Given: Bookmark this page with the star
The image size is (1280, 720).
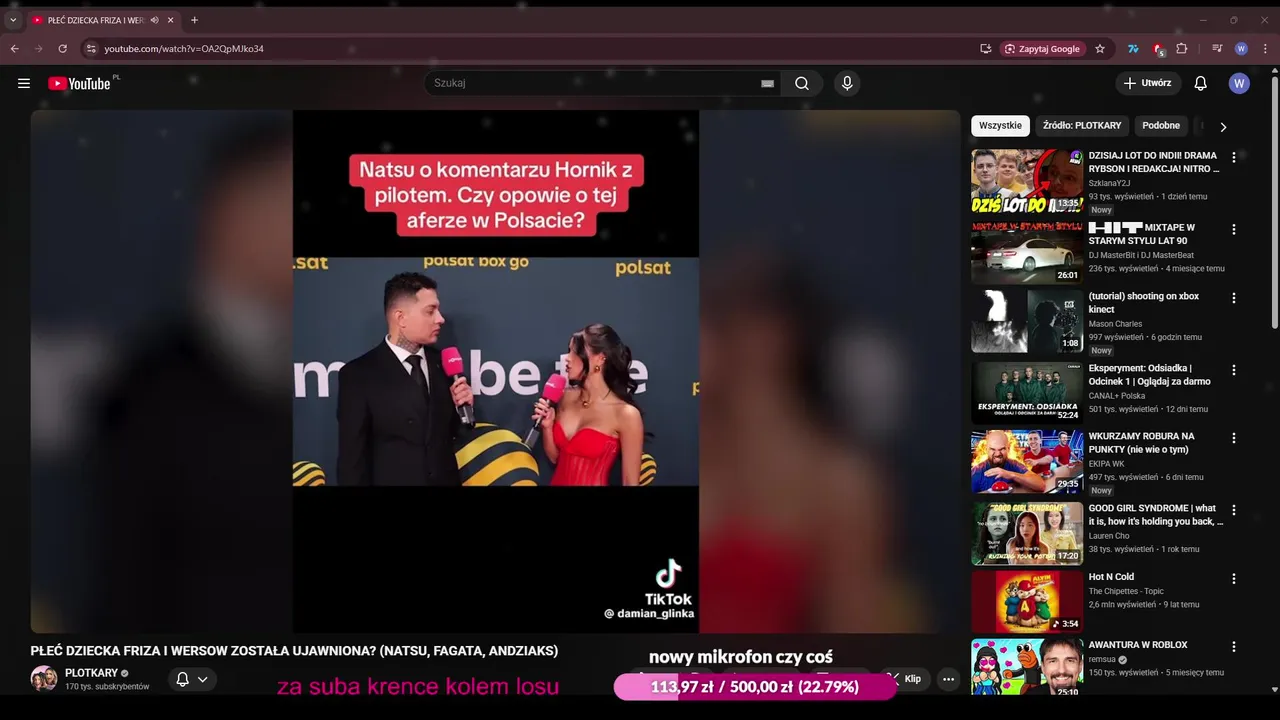Looking at the screenshot, I should [1100, 48].
